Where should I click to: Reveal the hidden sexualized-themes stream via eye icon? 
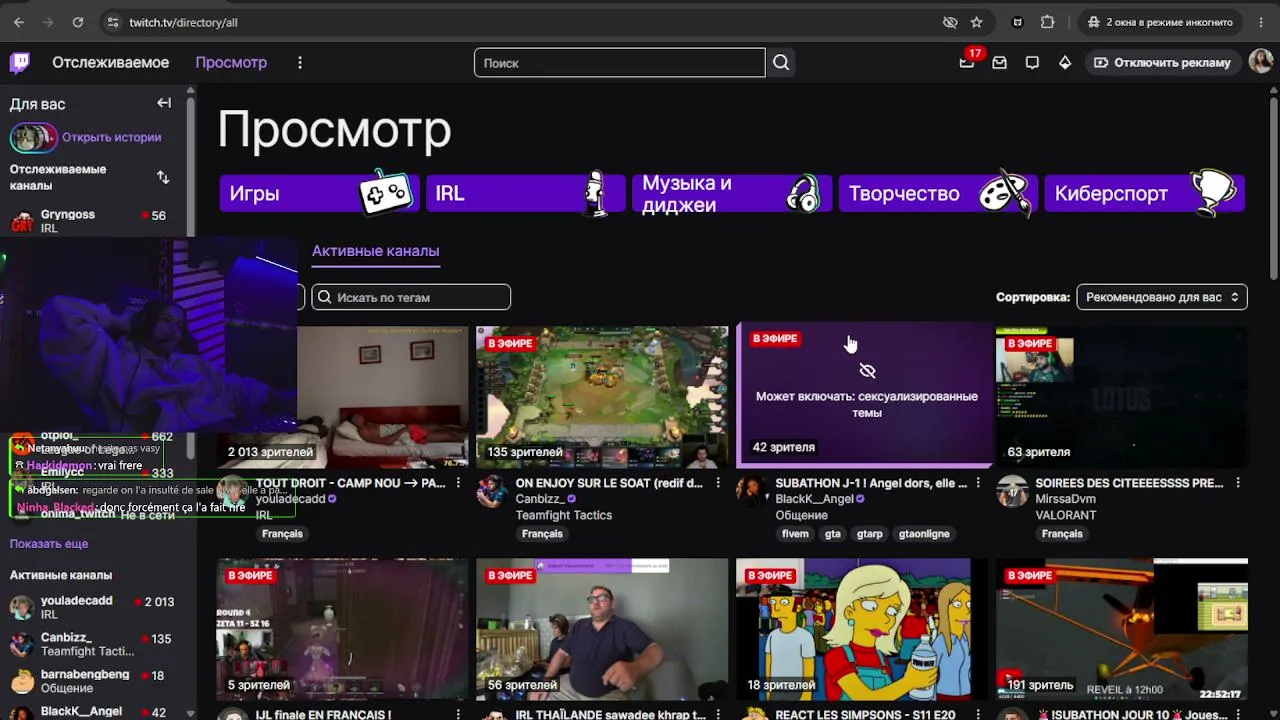(867, 371)
